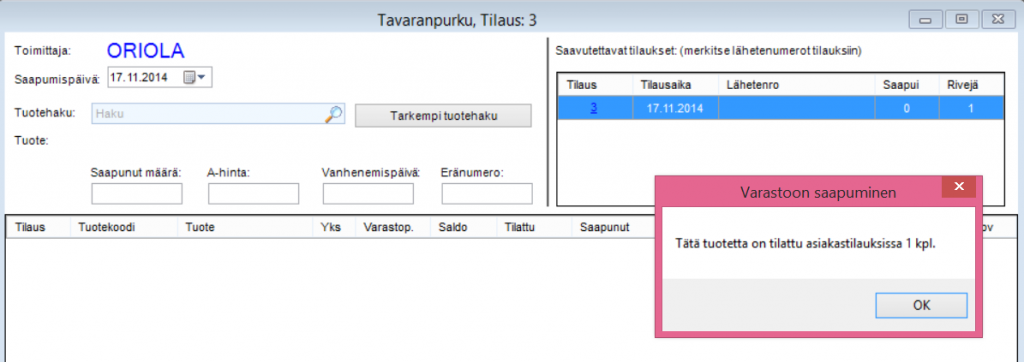Click the Tilaus header in bottom grid
This screenshot has width=1024, height=362.
[x=38, y=227]
